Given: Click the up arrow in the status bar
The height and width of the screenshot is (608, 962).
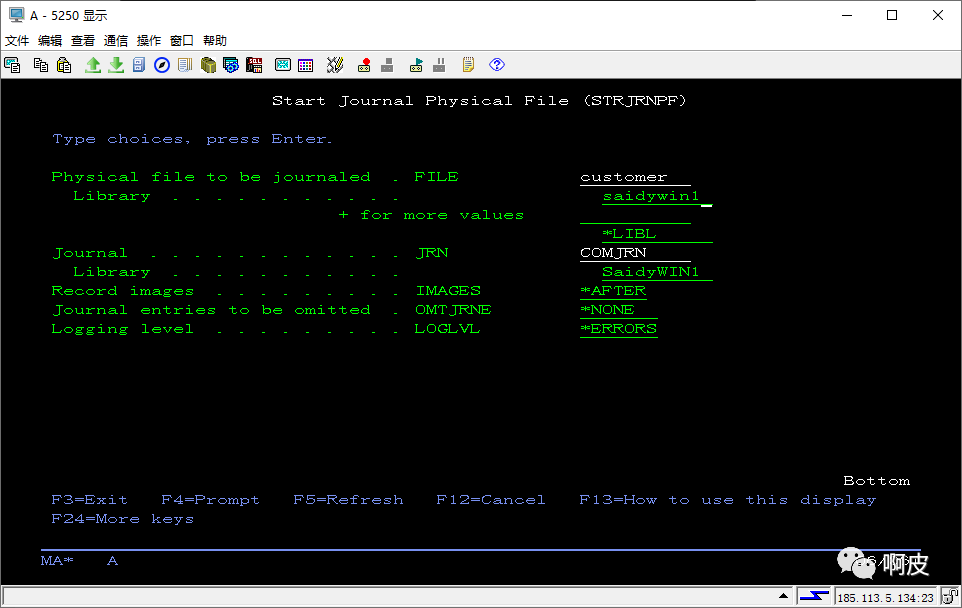Looking at the screenshot, I should 783,596.
